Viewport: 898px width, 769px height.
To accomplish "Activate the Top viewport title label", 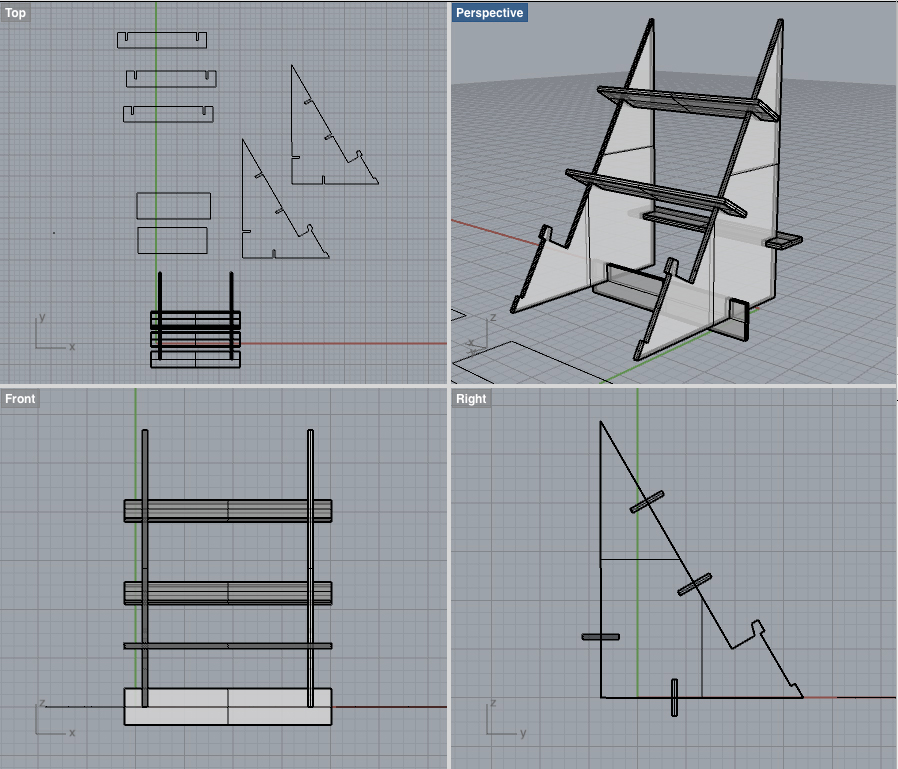I will 16,13.
